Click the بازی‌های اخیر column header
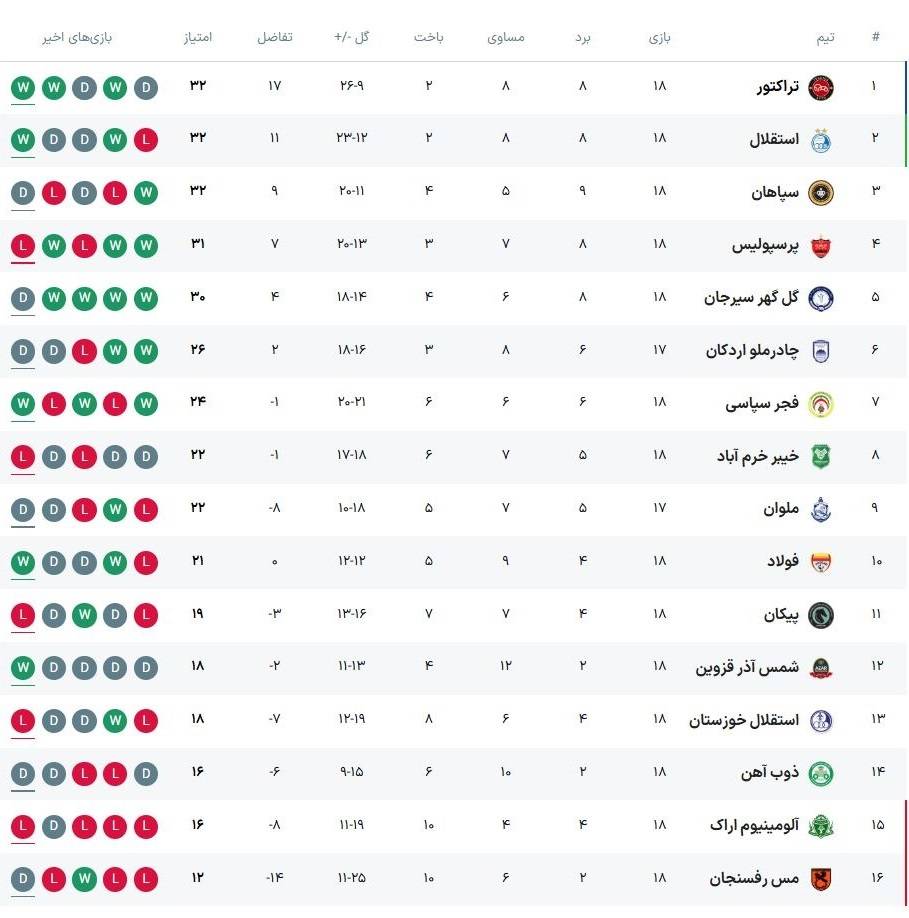This screenshot has height=918, width=909. pyautogui.click(x=77, y=38)
